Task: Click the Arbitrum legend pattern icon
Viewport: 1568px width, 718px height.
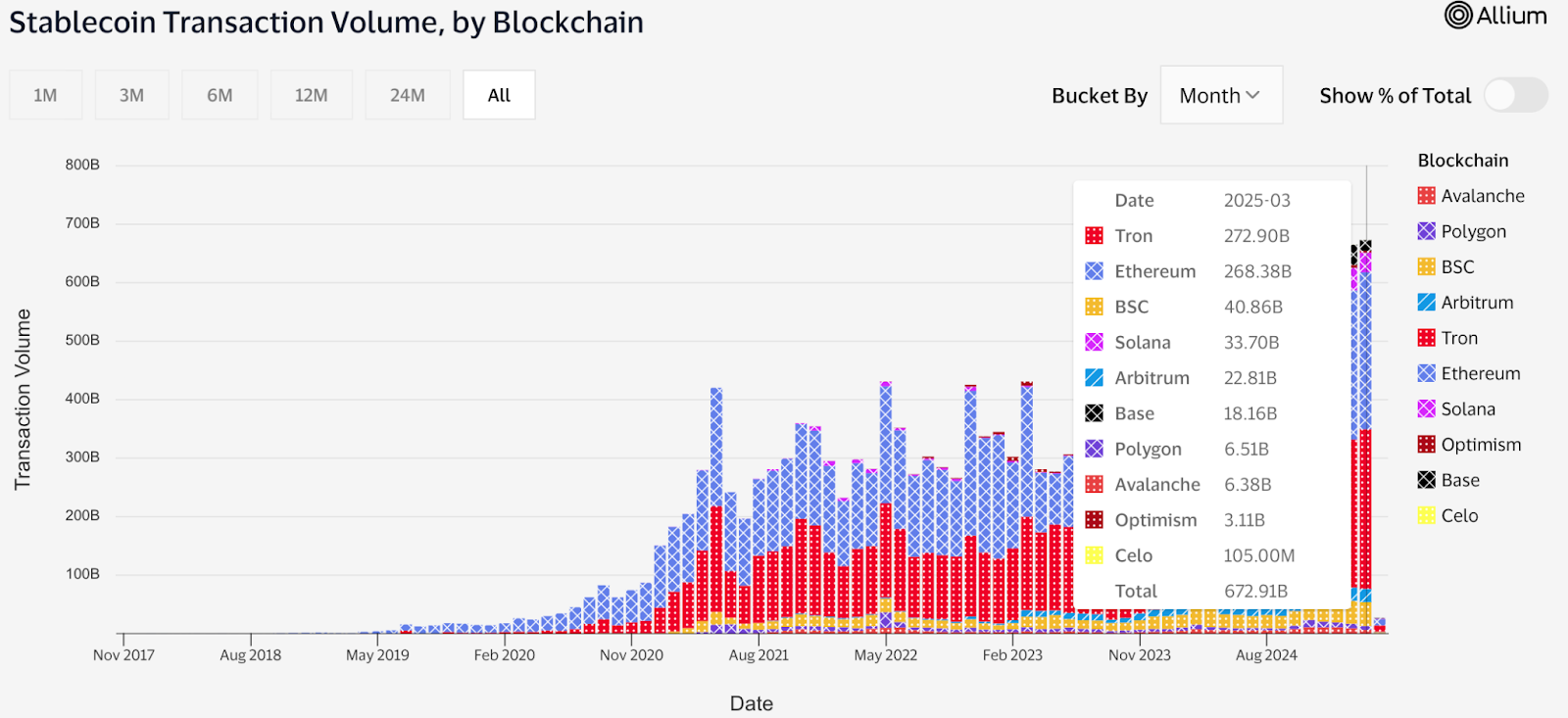Action: tap(1427, 303)
